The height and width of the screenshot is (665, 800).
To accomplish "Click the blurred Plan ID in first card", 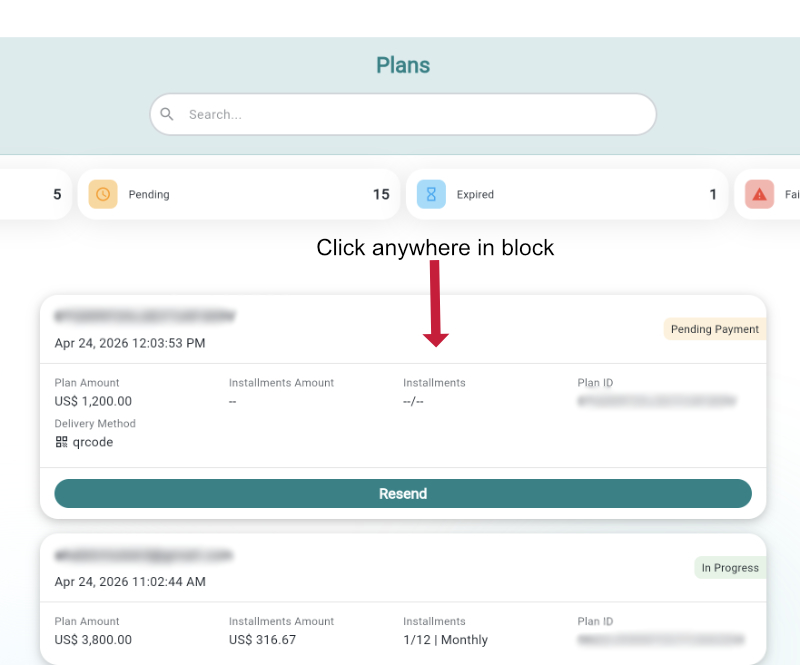I will pos(656,401).
